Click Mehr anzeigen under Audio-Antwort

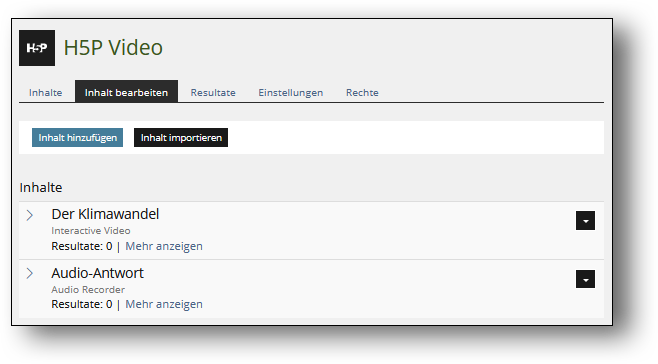pos(164,304)
